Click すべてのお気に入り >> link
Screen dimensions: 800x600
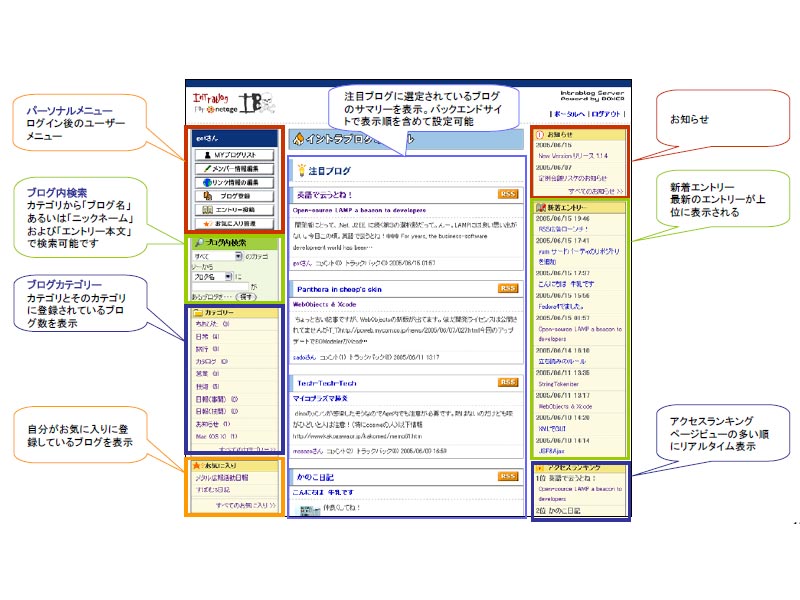point(245,505)
